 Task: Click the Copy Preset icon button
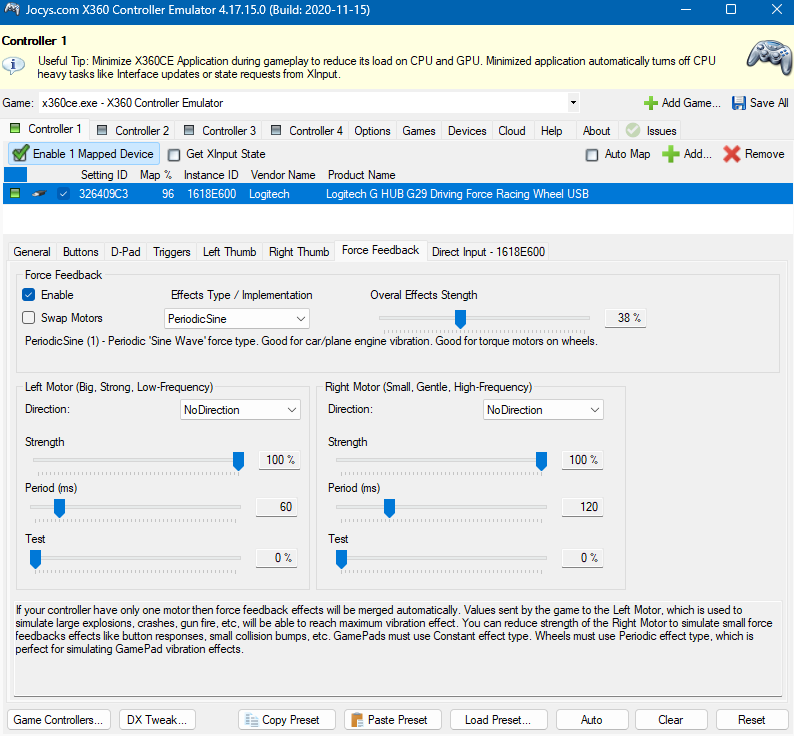[x=251, y=720]
